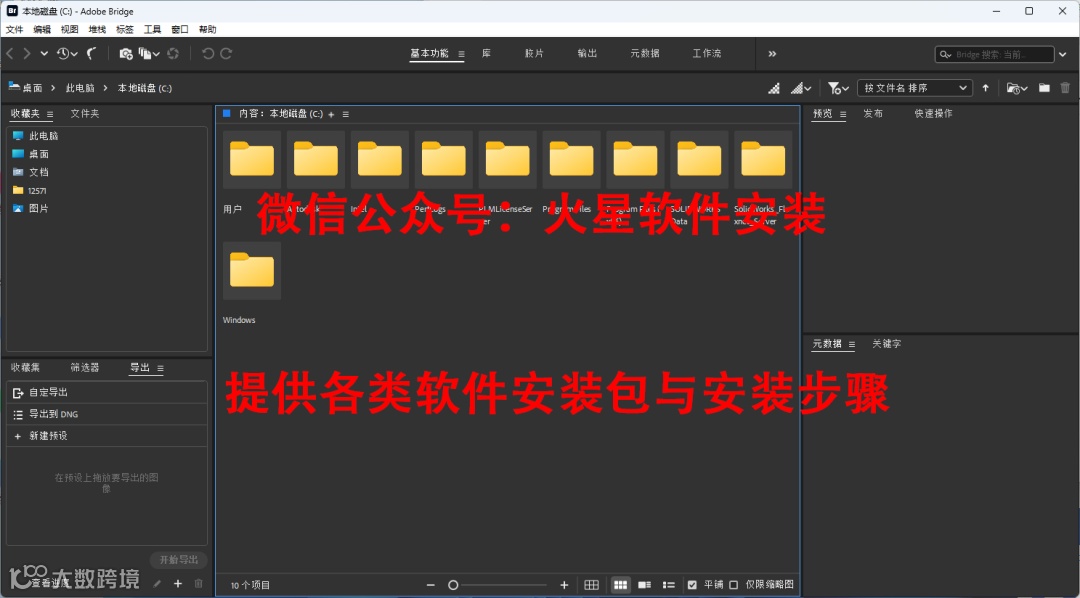Open the recent folders dropdown icon
Screen dimensions: 1080x598
1017,88
